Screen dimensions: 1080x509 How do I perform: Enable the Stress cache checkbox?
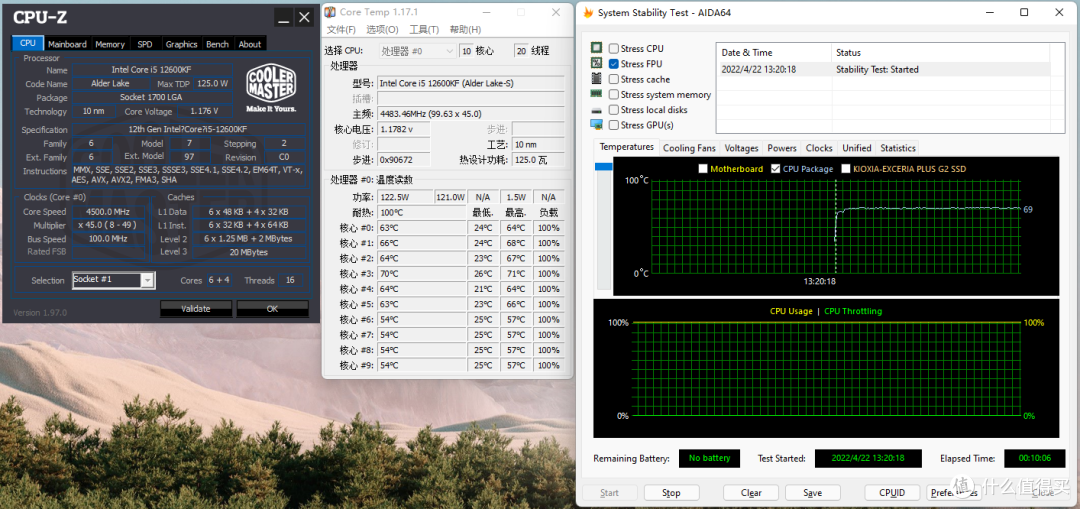tap(613, 79)
